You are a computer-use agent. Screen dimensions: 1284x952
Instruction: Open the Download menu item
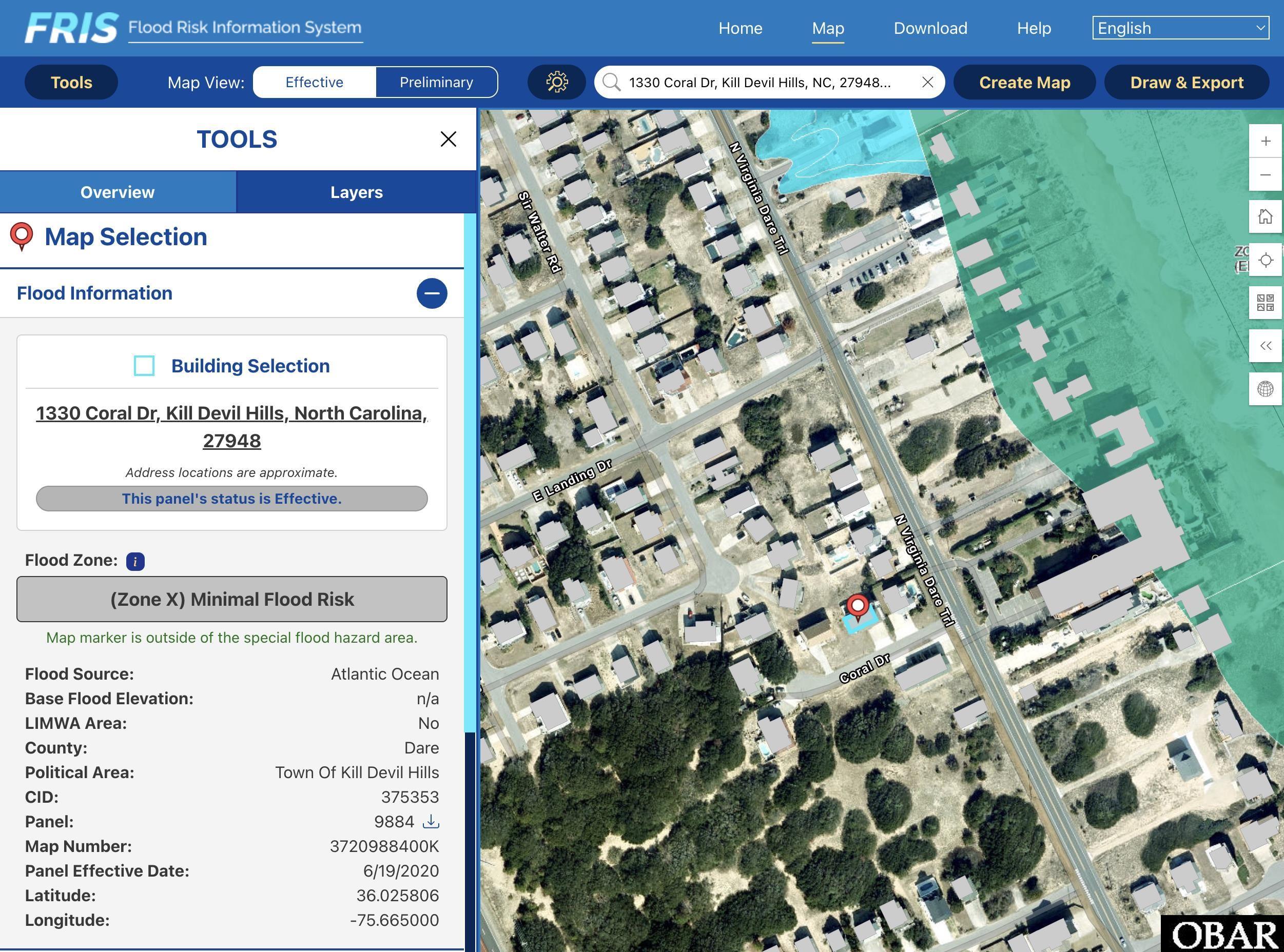[930, 28]
